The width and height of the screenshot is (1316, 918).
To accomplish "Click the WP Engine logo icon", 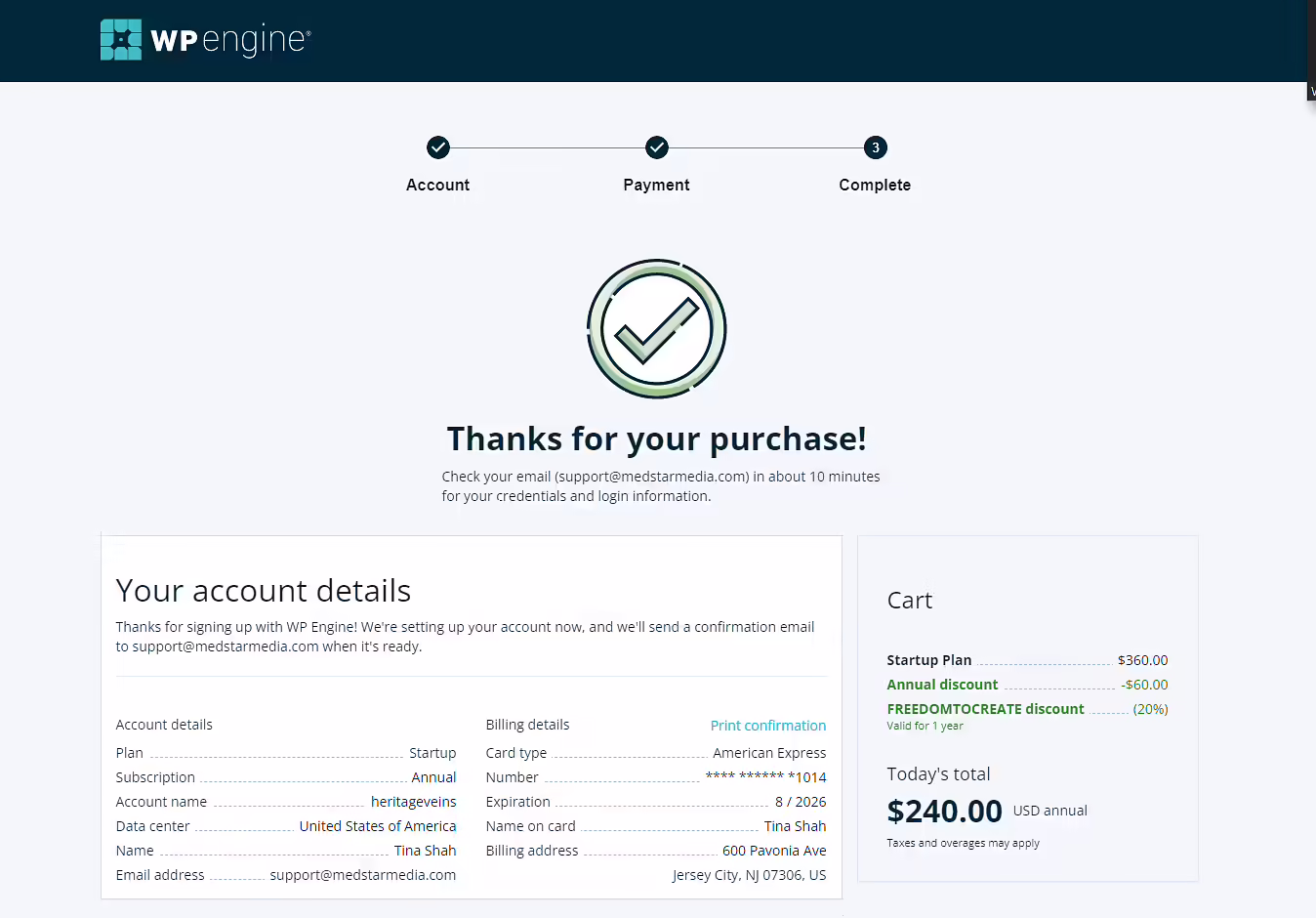I will pyautogui.click(x=121, y=40).
